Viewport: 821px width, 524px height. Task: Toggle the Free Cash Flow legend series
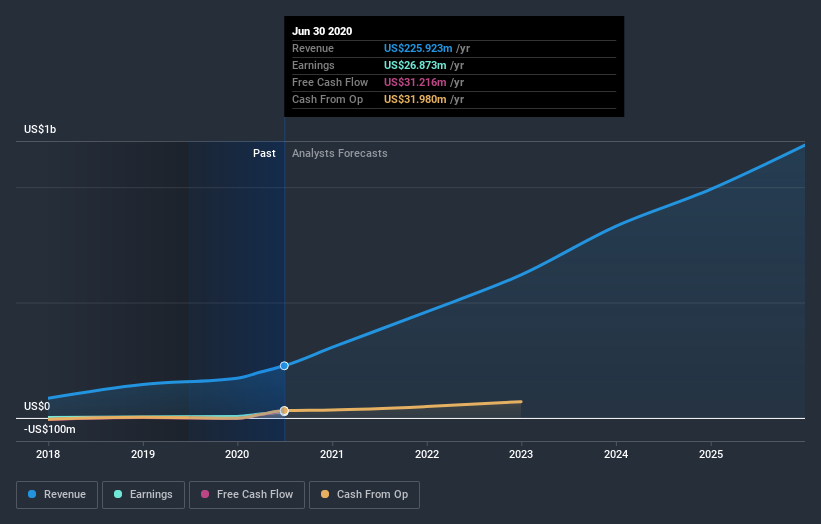[247, 495]
